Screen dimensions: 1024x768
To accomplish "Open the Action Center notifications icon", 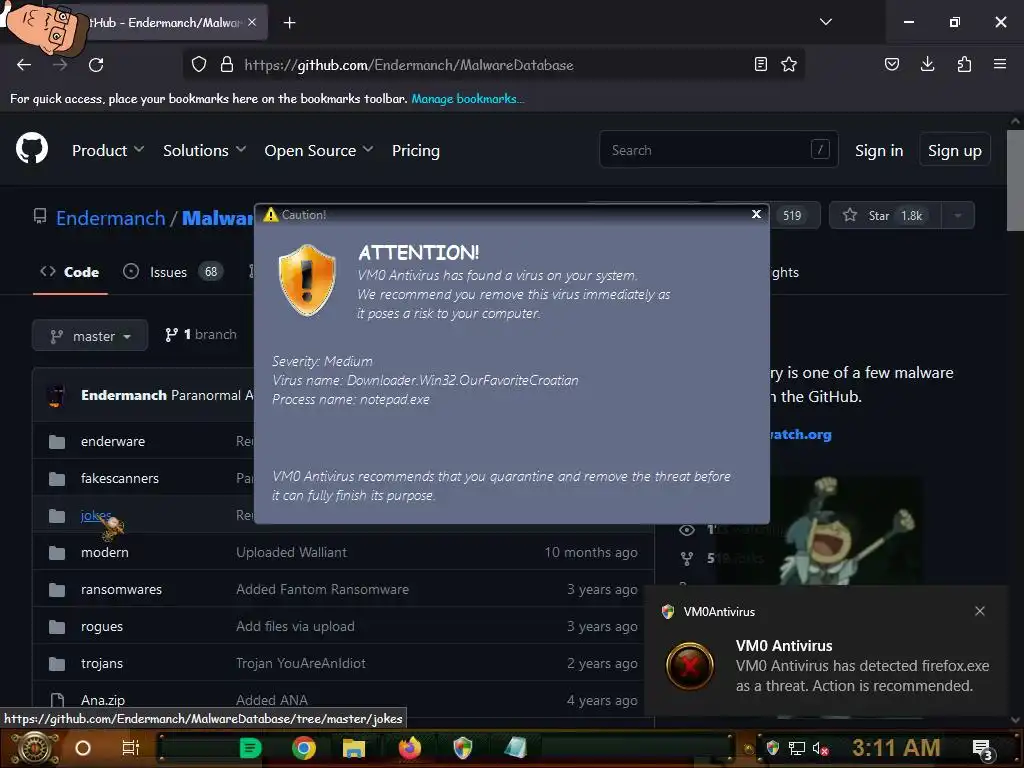I will 983,749.
